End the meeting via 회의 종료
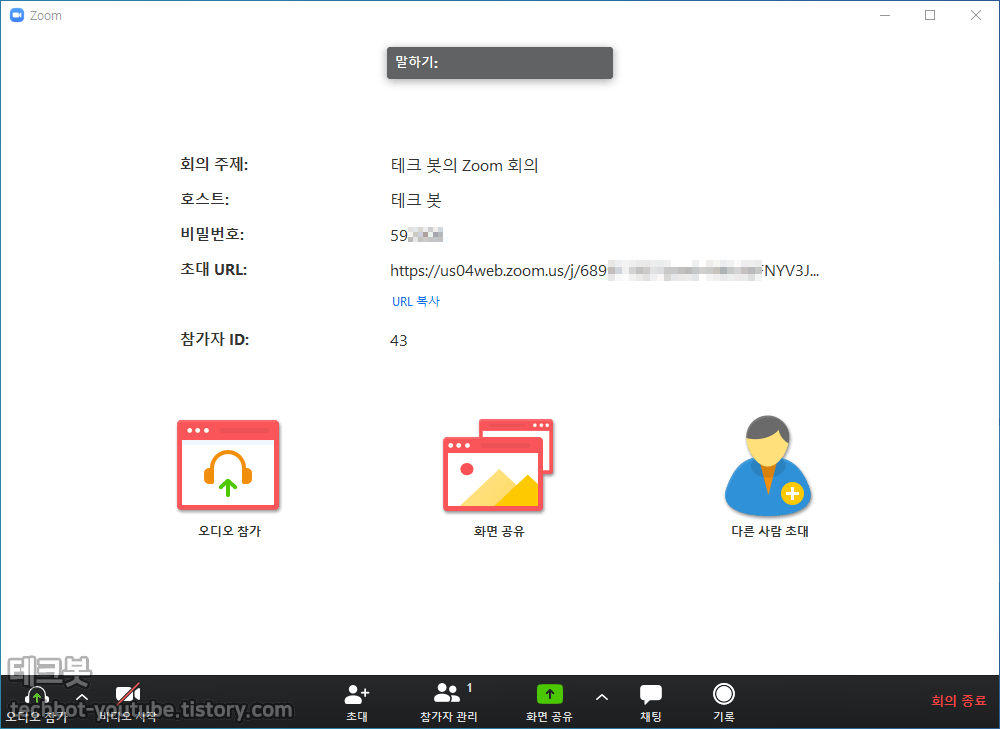 click(959, 701)
